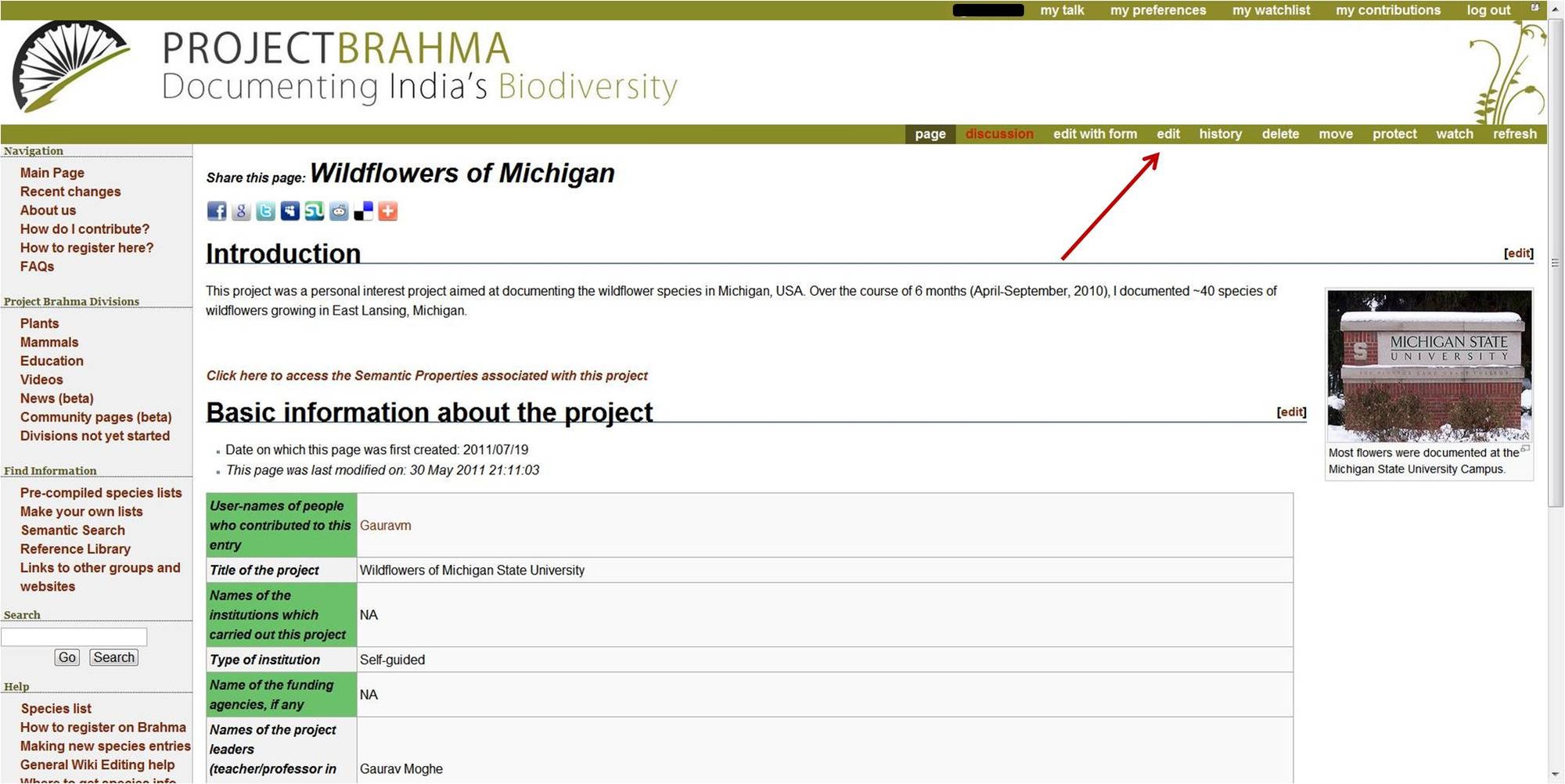1565x784 pixels.
Task: Open Plants division
Action: click(x=39, y=324)
